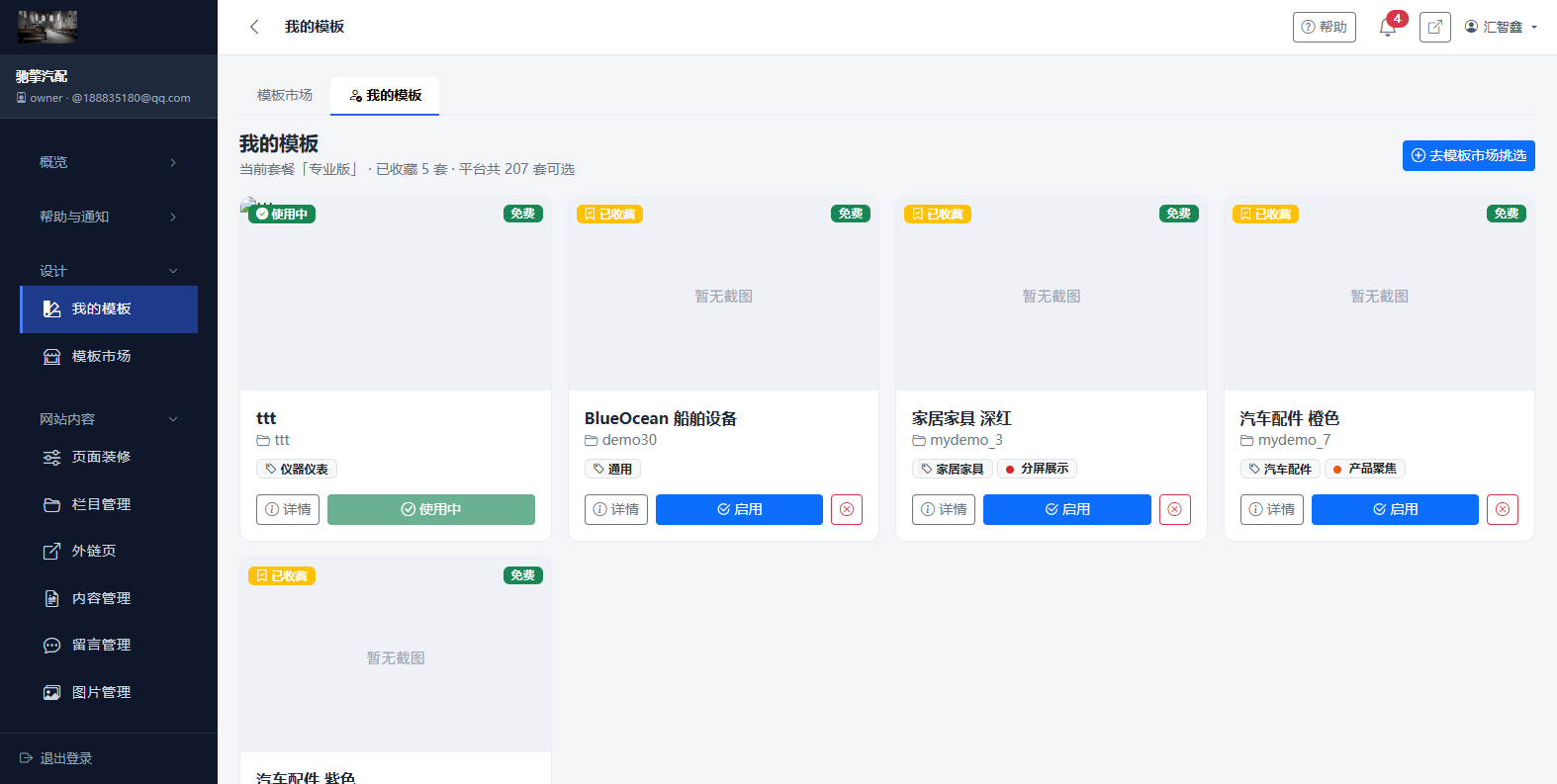
Task: Open 内容管理 in the sidebar
Action: pyautogui.click(x=109, y=598)
